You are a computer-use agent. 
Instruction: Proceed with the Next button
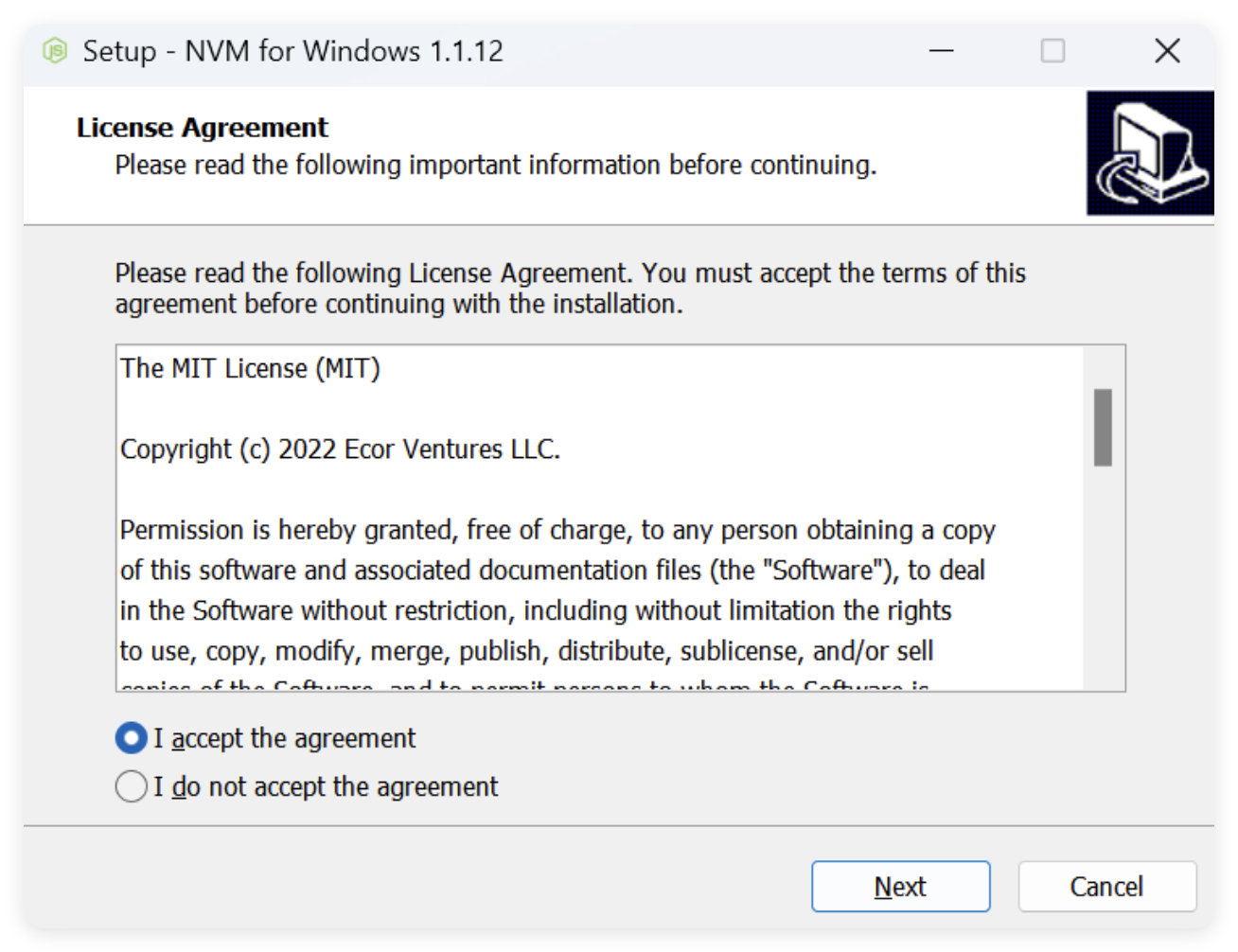coord(901,887)
